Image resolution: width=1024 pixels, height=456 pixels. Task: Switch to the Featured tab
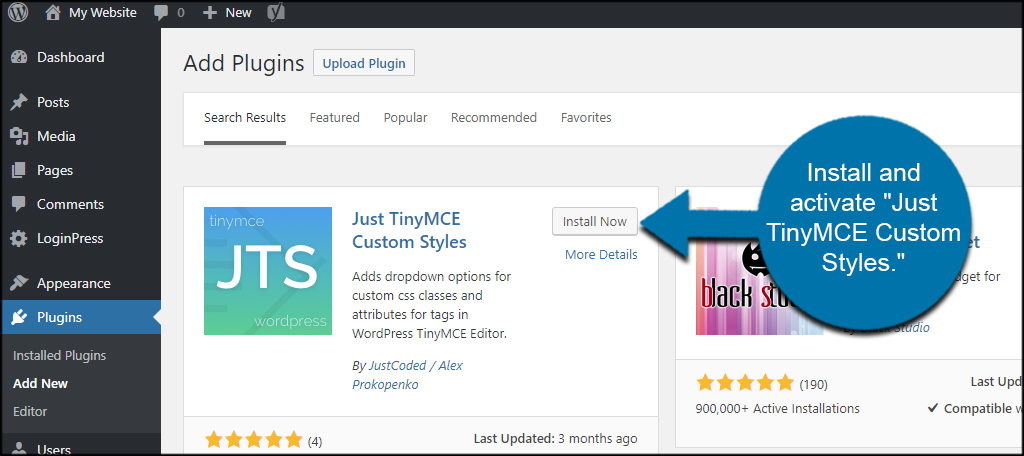click(334, 118)
